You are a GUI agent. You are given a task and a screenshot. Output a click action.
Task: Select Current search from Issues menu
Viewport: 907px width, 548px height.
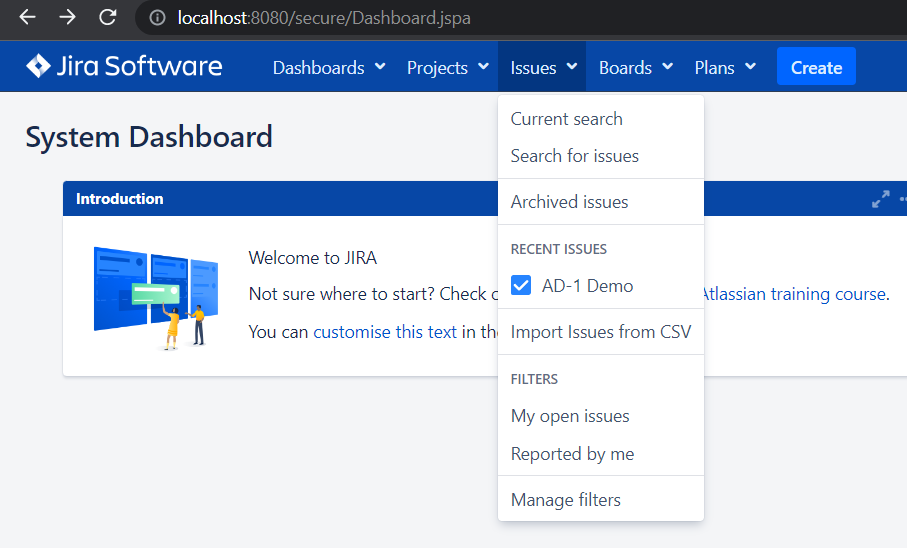pos(600,119)
